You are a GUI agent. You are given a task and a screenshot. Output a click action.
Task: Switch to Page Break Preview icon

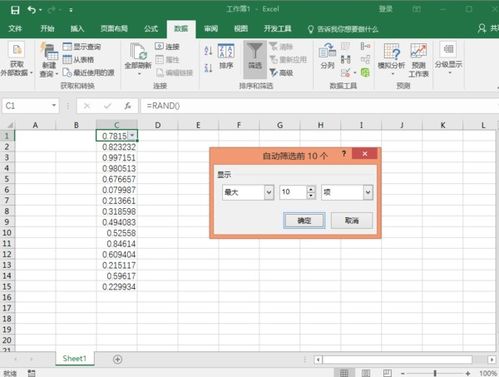(x=387, y=373)
